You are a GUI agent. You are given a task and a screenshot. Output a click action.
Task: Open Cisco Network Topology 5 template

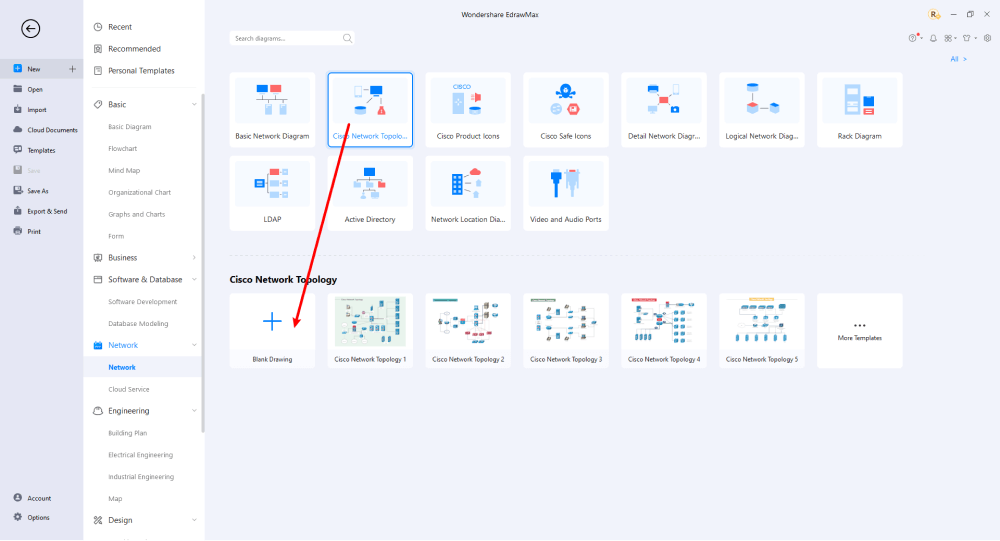761,330
